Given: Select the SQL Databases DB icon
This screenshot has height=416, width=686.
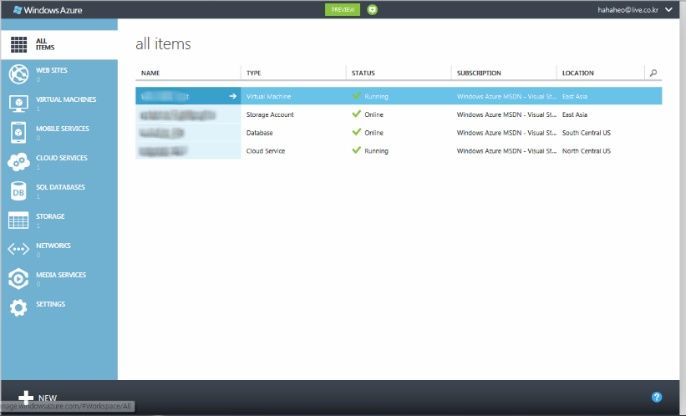Looking at the screenshot, I should pyautogui.click(x=18, y=191).
